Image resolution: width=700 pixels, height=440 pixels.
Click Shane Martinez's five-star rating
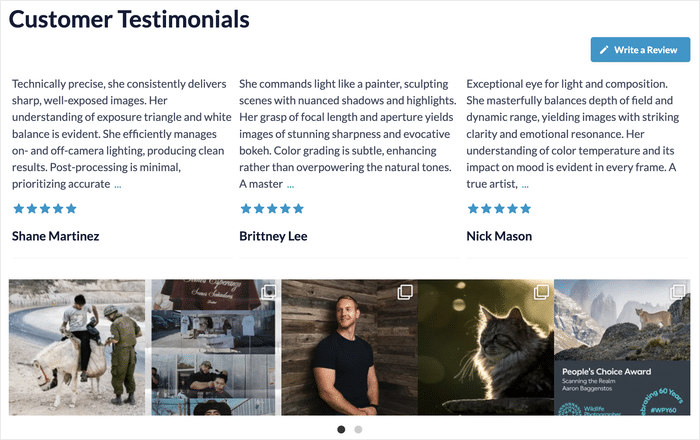(44, 209)
